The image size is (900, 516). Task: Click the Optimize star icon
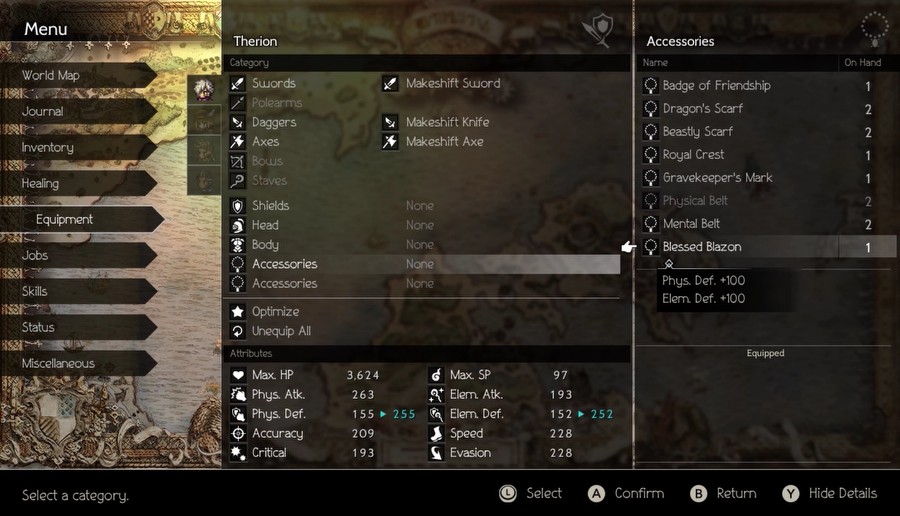pos(238,312)
